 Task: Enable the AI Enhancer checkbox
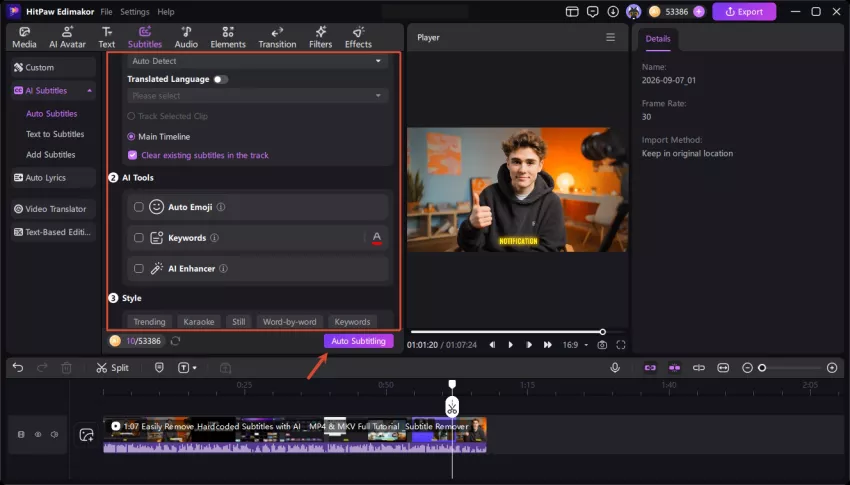point(139,269)
